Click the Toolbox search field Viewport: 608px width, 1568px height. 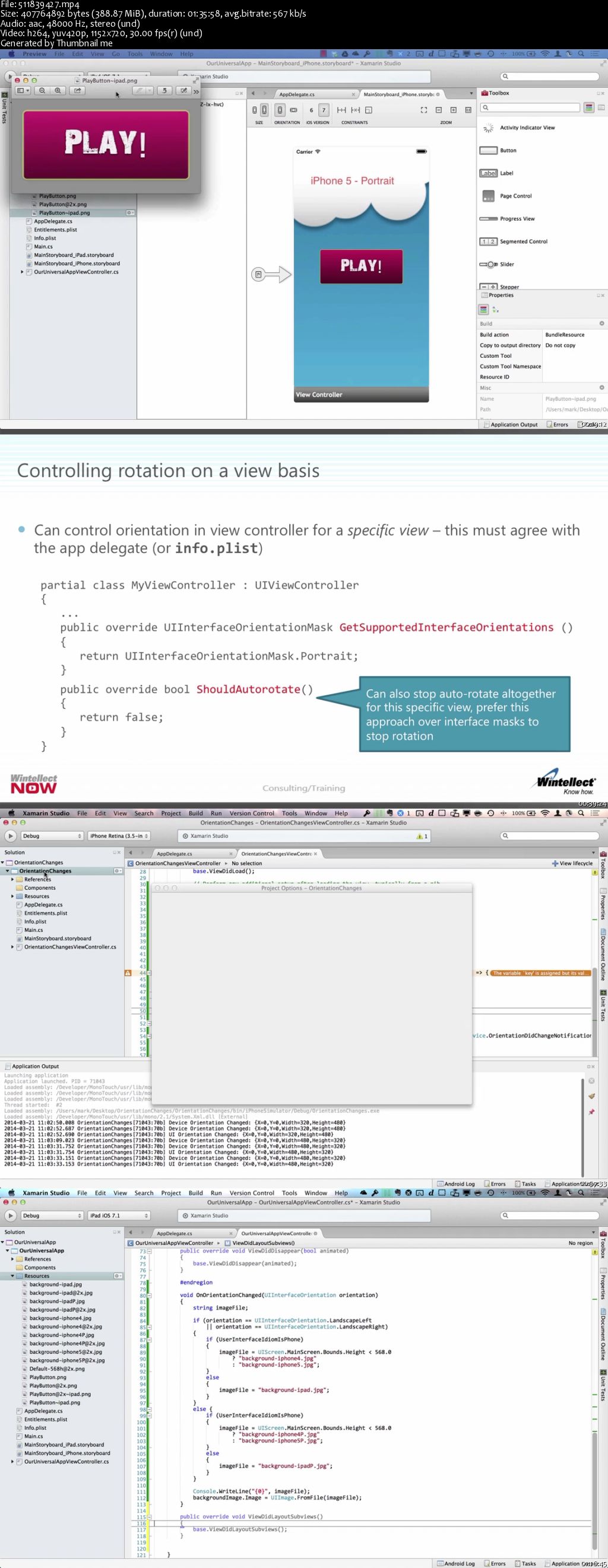click(530, 108)
